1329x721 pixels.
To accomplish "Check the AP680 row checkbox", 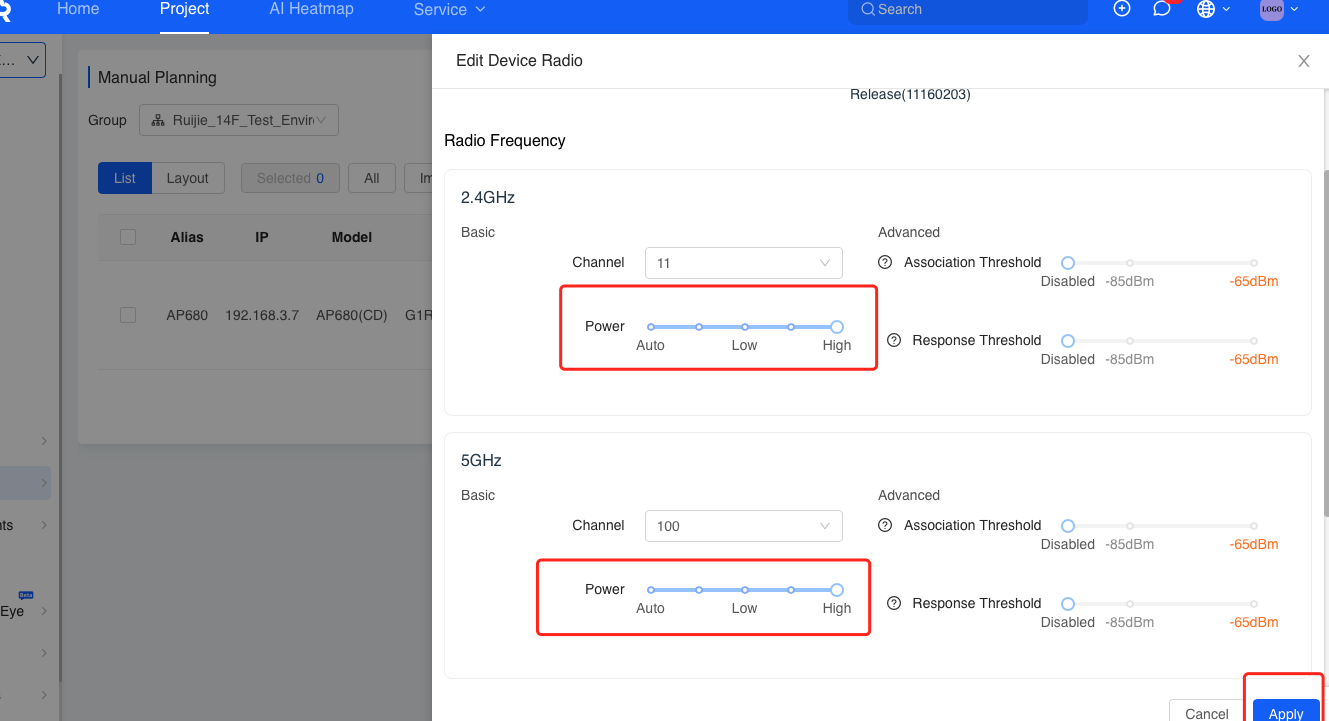I will coord(128,315).
